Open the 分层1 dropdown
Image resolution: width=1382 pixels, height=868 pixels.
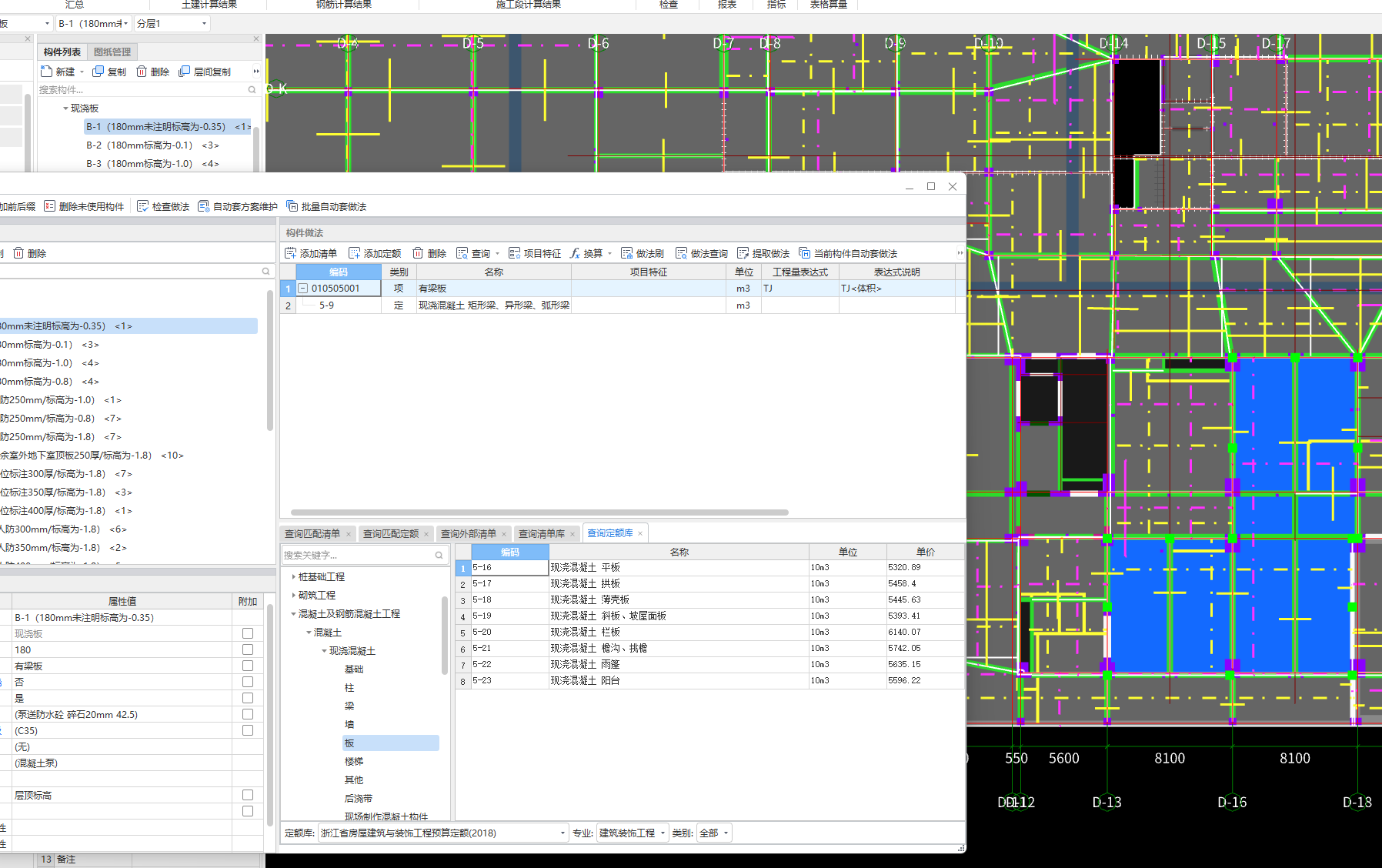tap(172, 24)
